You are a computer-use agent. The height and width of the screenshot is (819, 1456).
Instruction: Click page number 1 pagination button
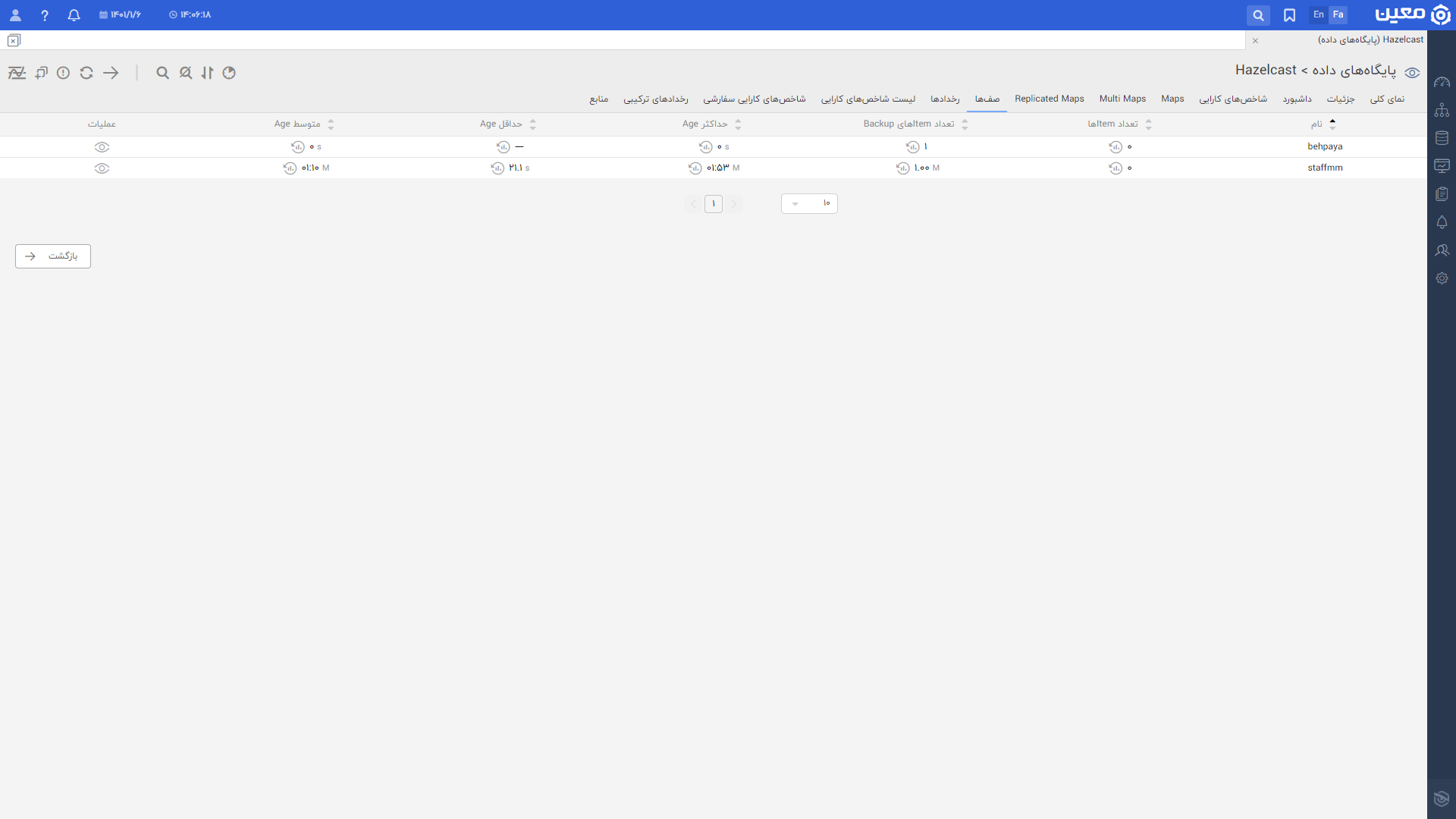pos(713,203)
